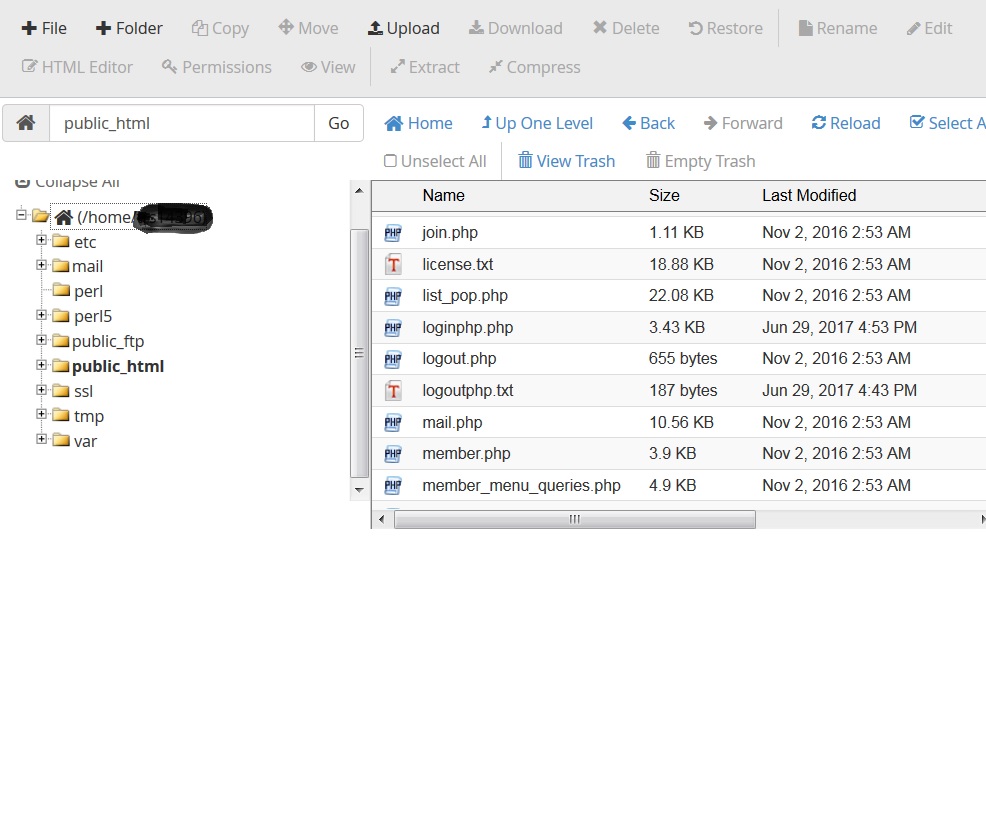The height and width of the screenshot is (816, 986).
Task: Expand the mail folder in tree
Action: (42, 265)
